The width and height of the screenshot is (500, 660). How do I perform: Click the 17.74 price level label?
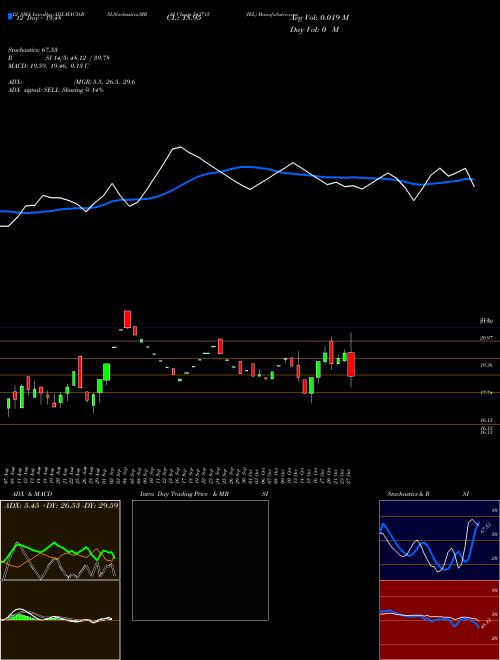point(487,393)
